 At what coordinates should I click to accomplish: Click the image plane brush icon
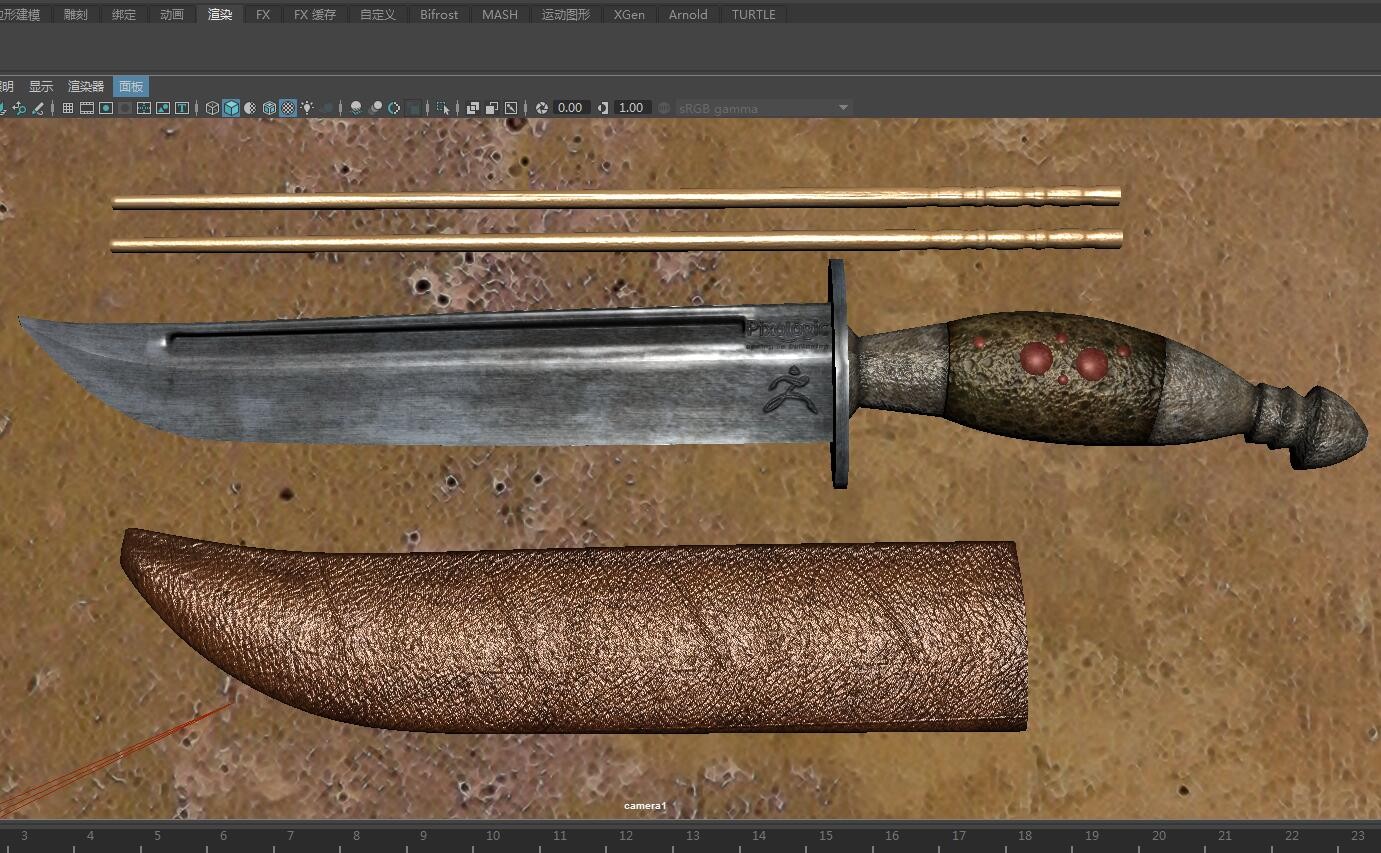38,108
